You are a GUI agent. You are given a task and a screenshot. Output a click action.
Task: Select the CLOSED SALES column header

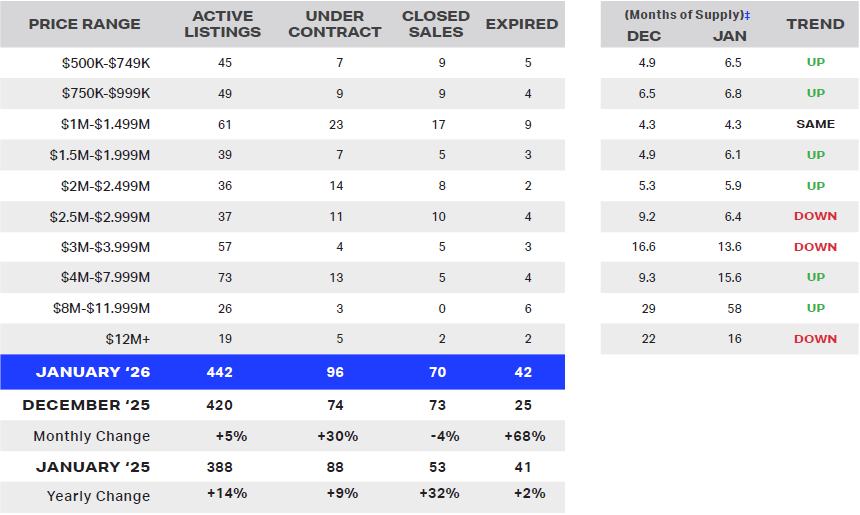click(x=435, y=24)
